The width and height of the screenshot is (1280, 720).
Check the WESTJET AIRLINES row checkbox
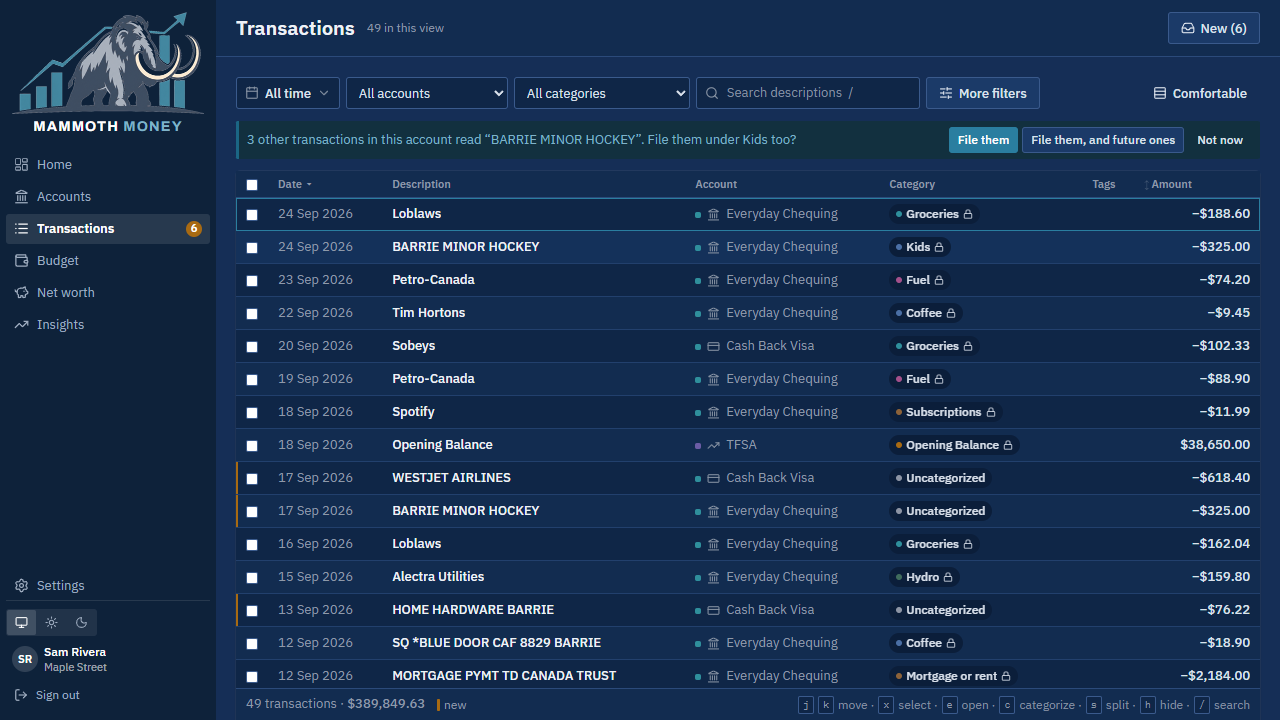click(x=252, y=479)
